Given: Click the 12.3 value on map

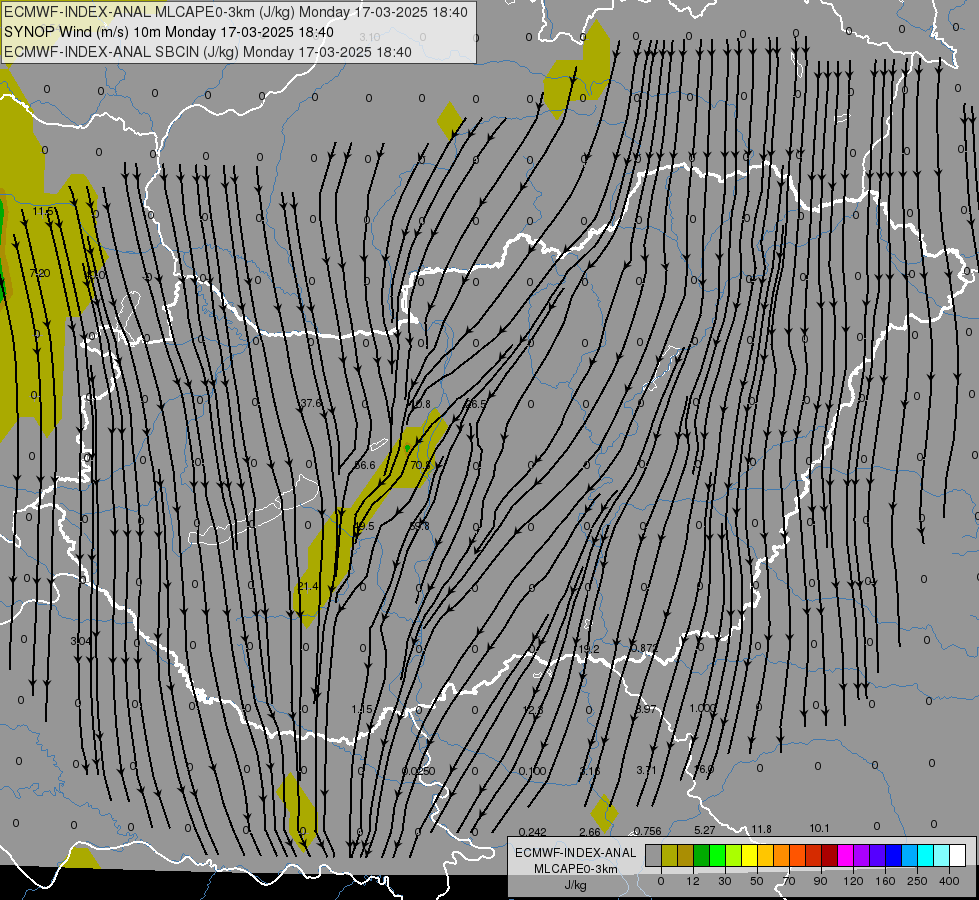Looking at the screenshot, I should coord(533,710).
